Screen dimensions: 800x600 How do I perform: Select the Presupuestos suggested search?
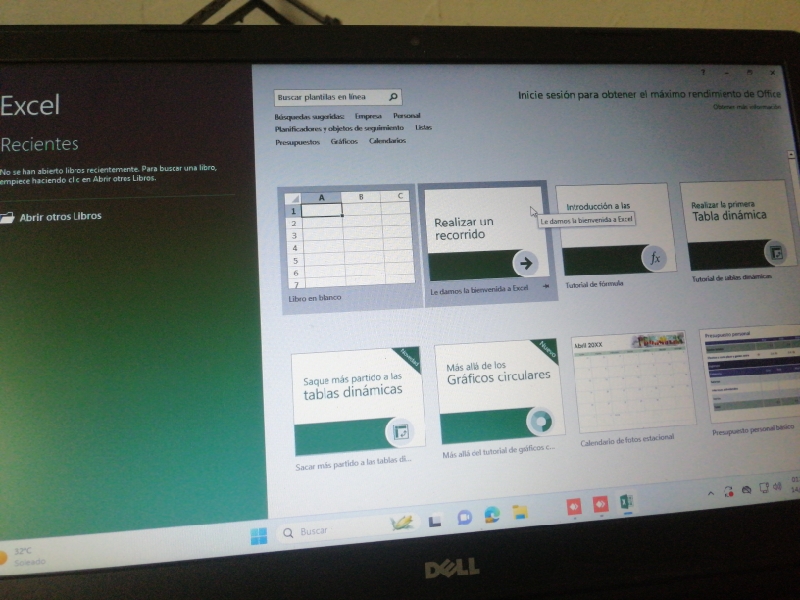[x=297, y=142]
